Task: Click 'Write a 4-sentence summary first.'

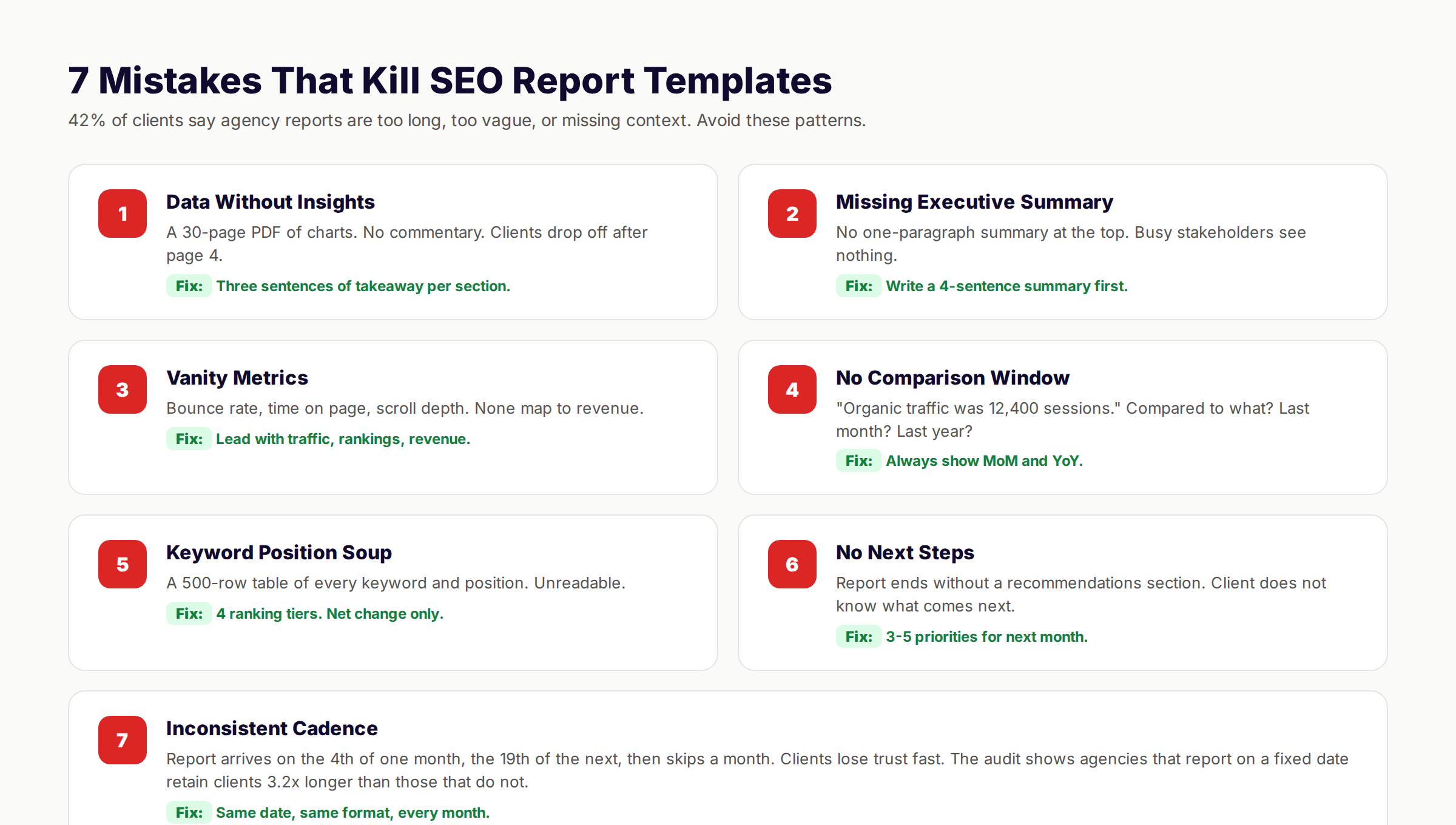Action: (x=1007, y=286)
